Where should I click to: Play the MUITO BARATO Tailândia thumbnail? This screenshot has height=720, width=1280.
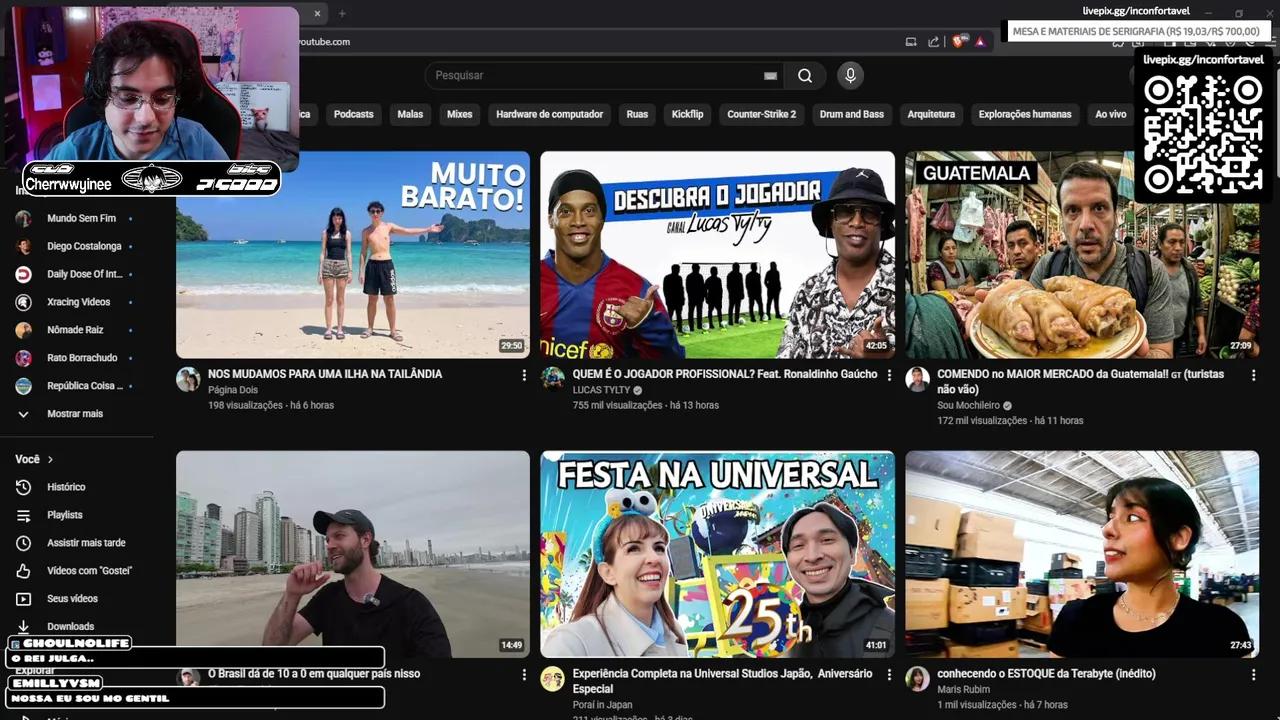click(x=353, y=254)
